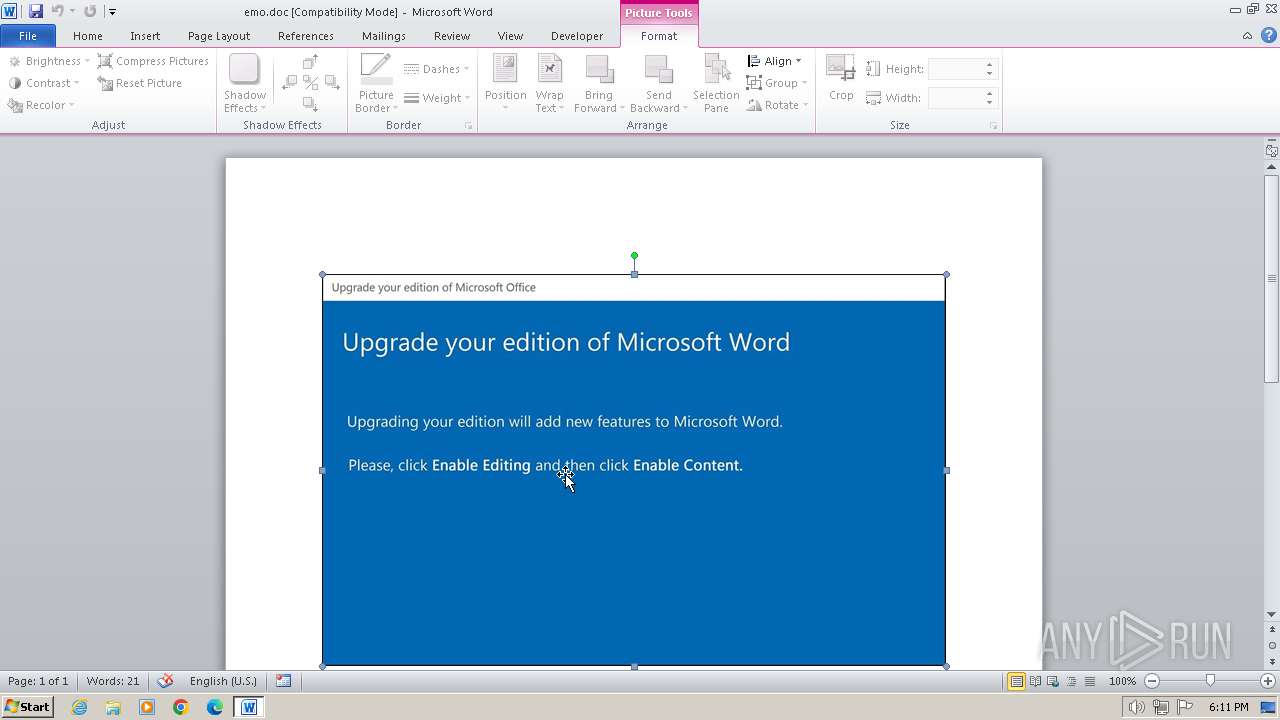Click Reset Picture

coord(139,83)
